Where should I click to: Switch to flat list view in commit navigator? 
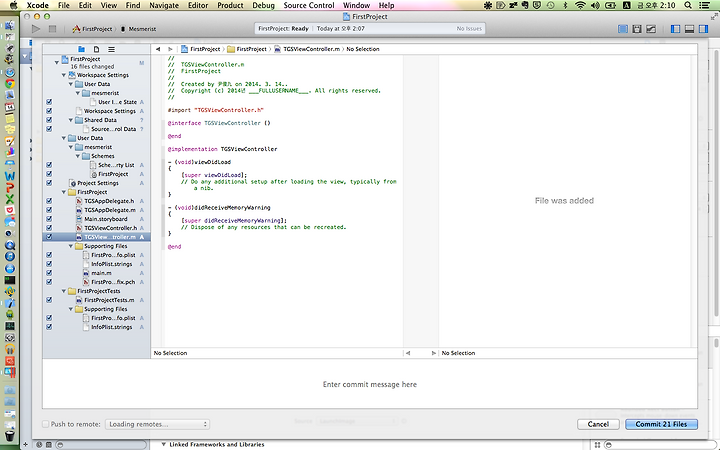tap(111, 49)
